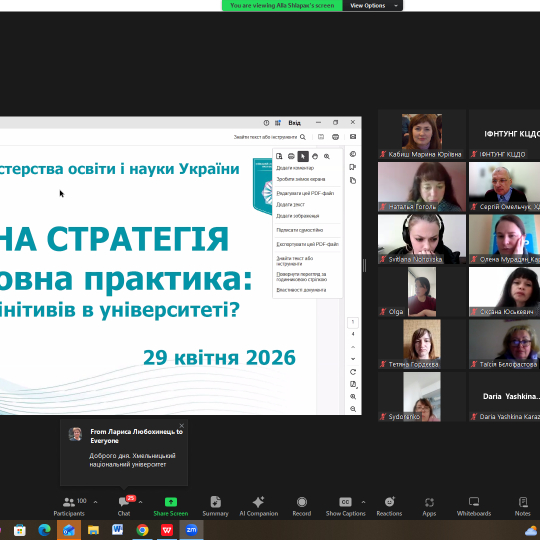Click the hand pan tool in PDF menu
The image size is (540, 540).
315,156
